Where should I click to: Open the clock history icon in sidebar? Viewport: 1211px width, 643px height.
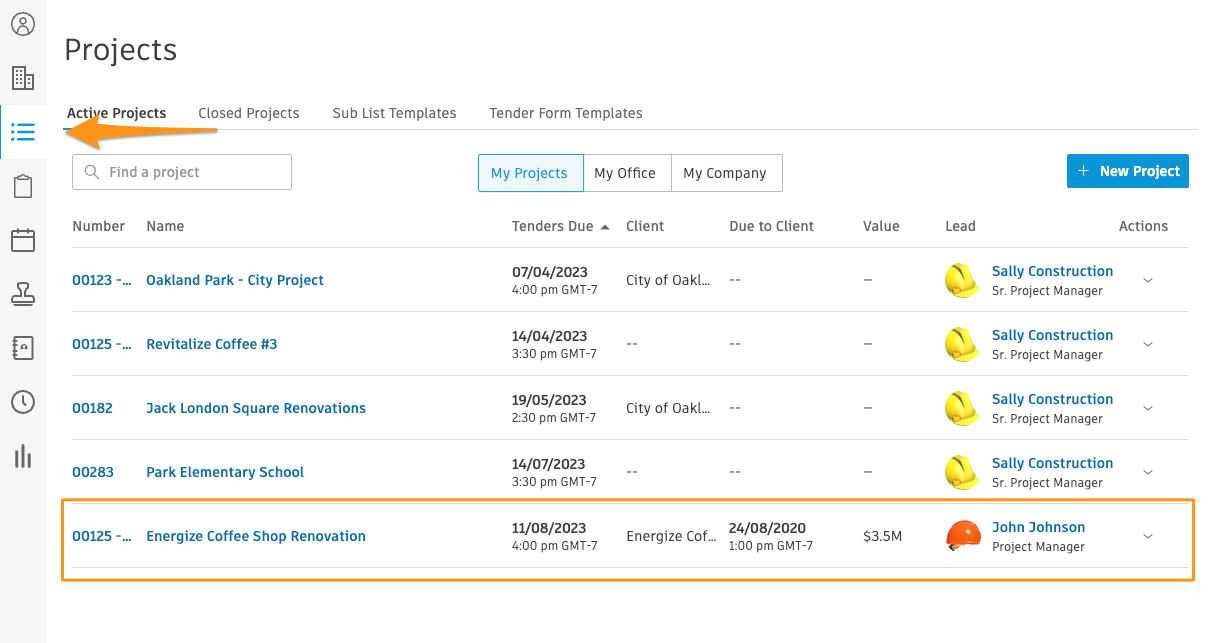pos(23,402)
